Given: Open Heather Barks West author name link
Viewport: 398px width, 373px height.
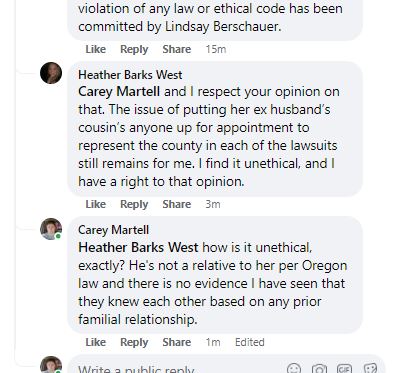Looking at the screenshot, I should tap(130, 75).
